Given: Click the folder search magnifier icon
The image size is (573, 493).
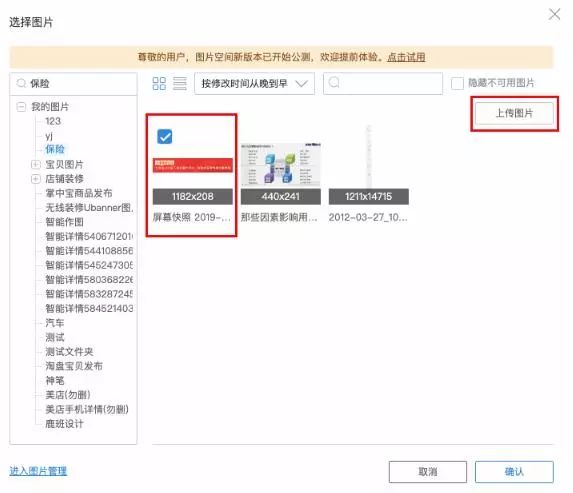Looking at the screenshot, I should 21,83.
